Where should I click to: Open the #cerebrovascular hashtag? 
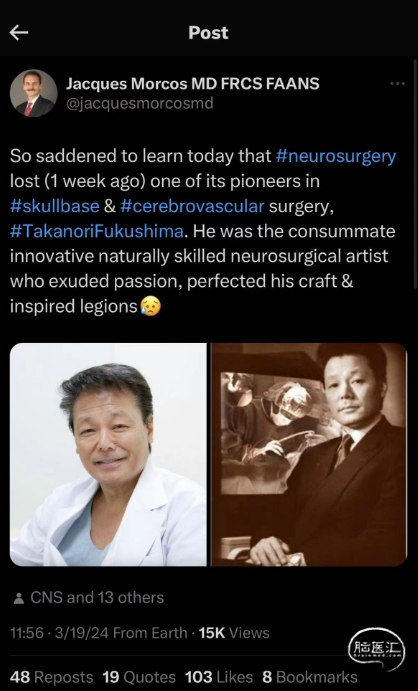click(x=192, y=206)
